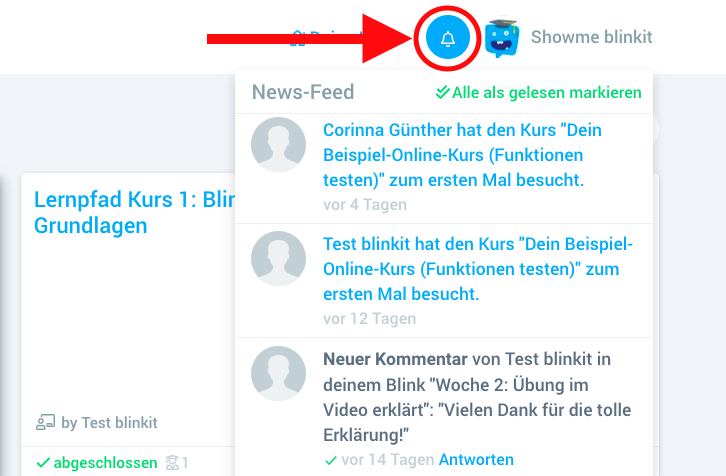
Task: Open the Showme blinkit user menu
Action: coord(591,37)
